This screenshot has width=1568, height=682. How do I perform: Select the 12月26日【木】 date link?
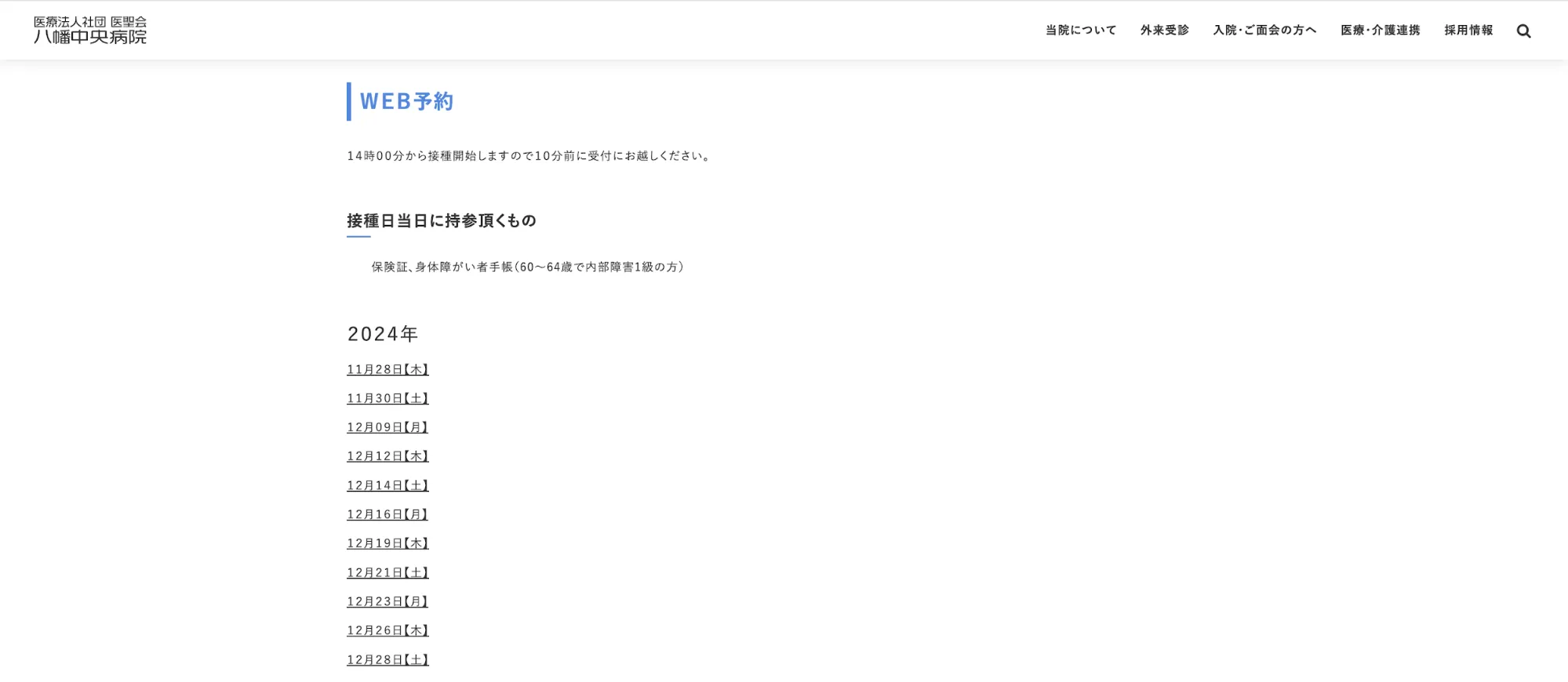click(x=387, y=630)
